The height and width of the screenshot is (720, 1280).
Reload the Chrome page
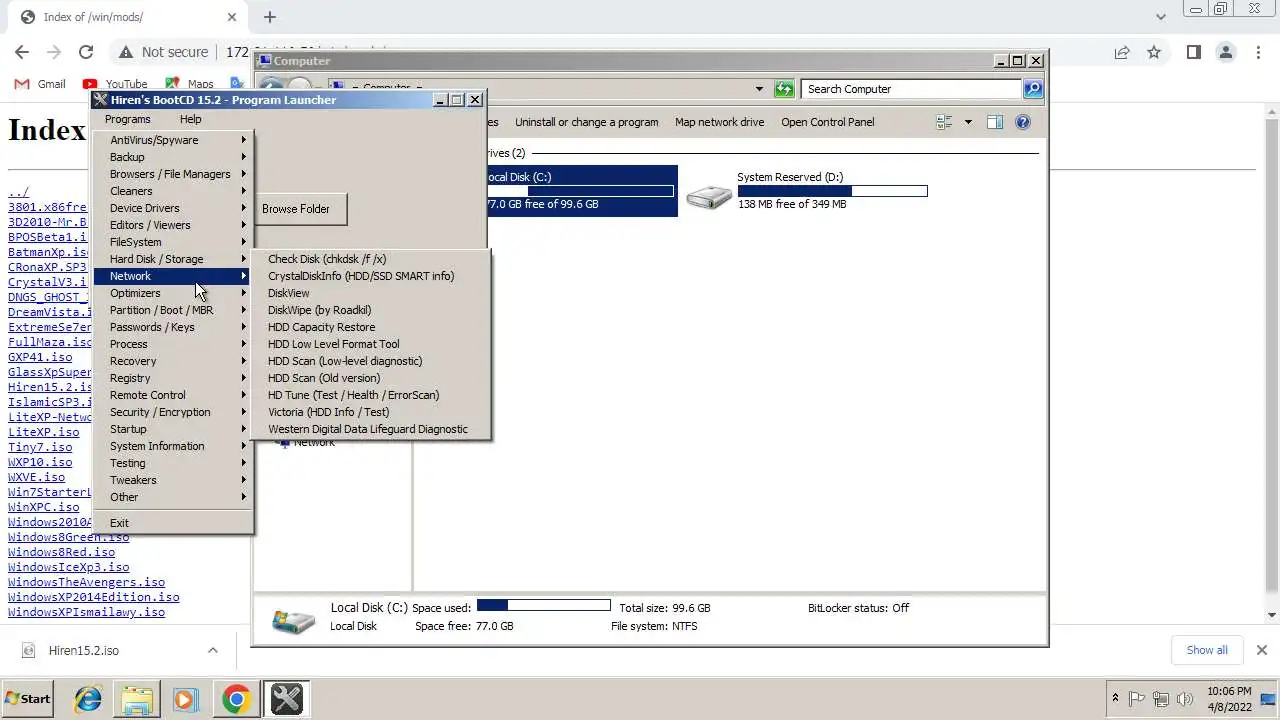[86, 52]
